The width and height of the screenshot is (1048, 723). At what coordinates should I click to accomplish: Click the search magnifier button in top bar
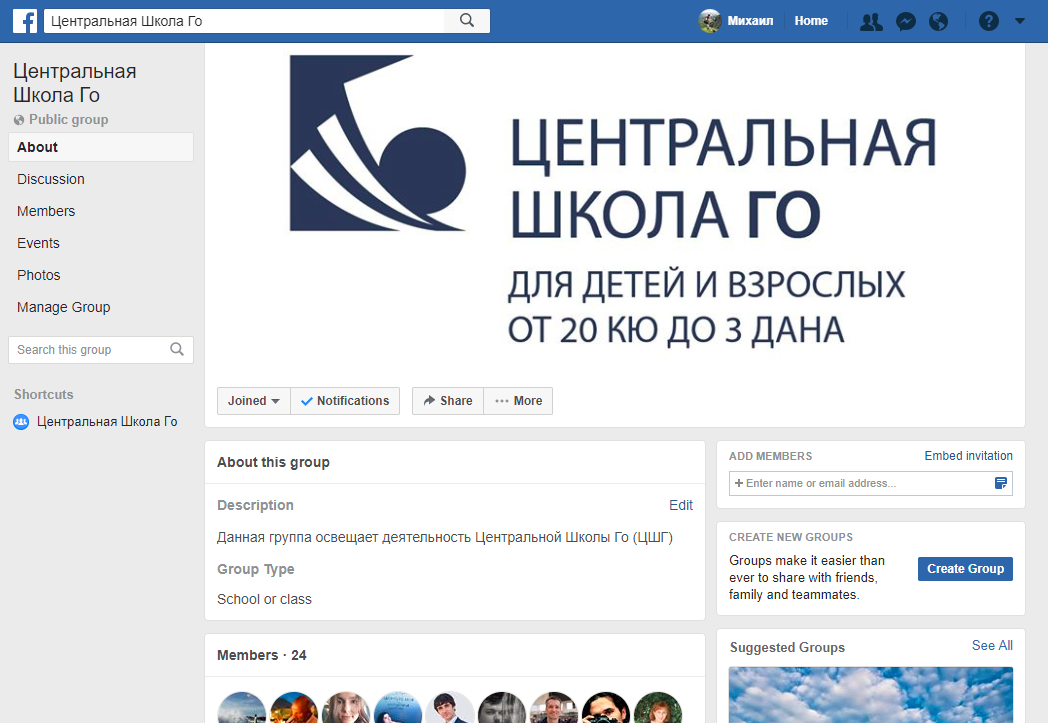pyautogui.click(x=467, y=21)
